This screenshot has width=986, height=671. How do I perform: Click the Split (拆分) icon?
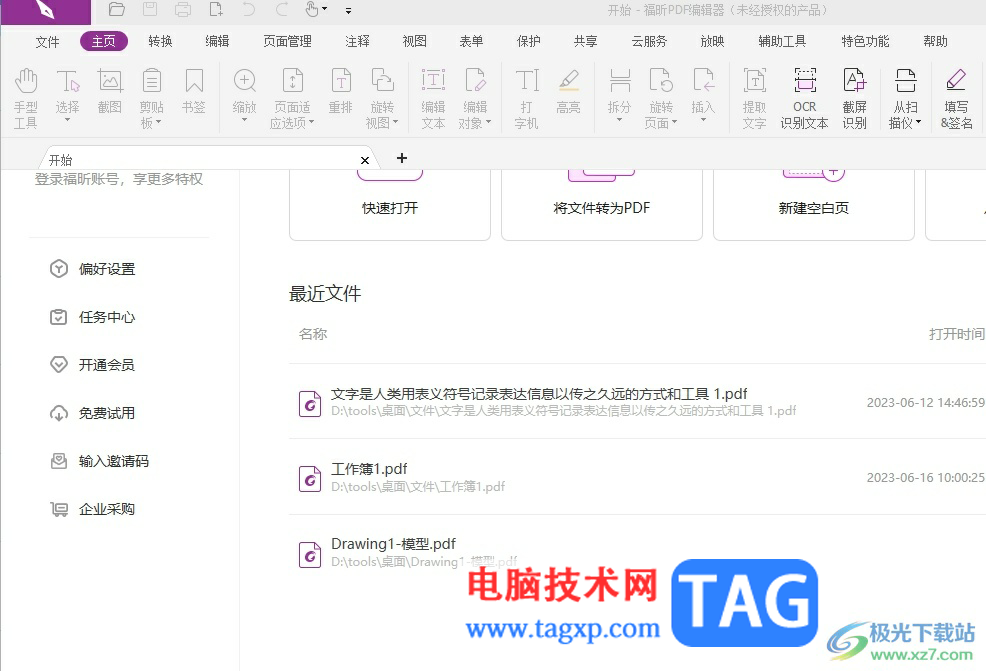pyautogui.click(x=619, y=82)
